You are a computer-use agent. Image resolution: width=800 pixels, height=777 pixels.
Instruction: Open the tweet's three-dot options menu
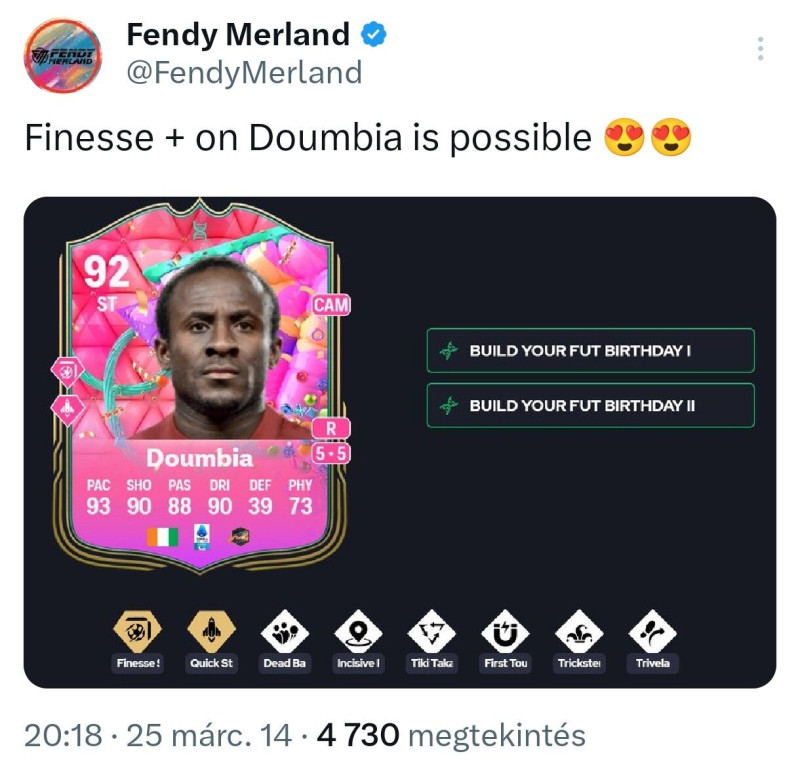[760, 49]
